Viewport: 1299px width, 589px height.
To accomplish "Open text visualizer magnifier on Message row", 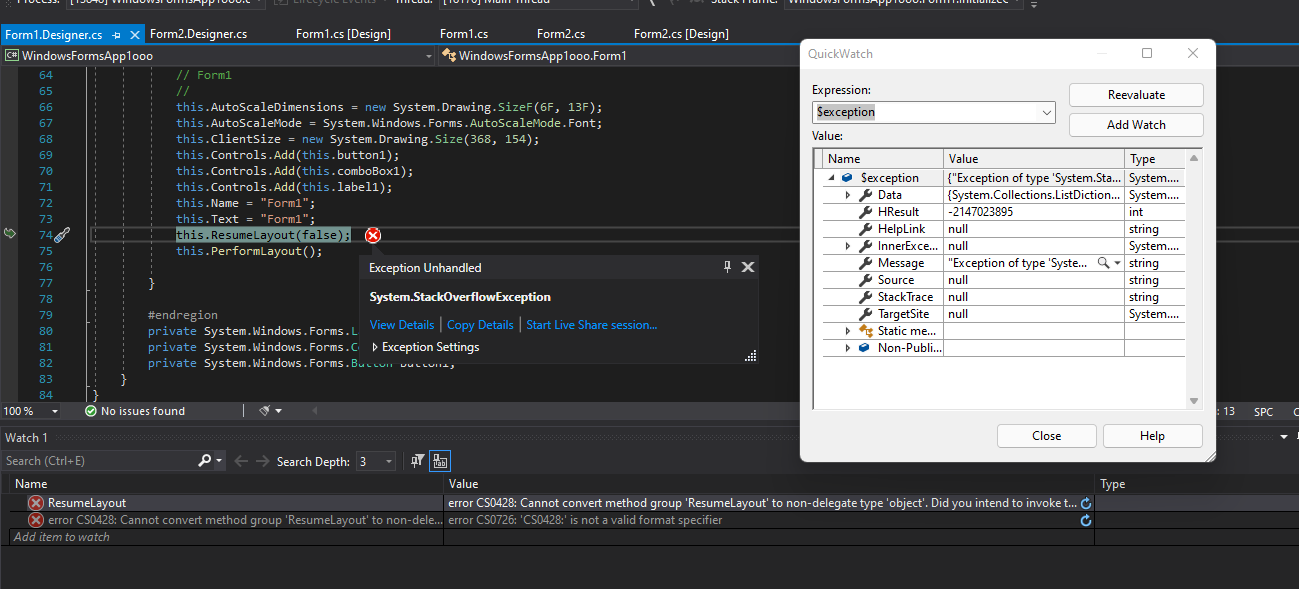I will tap(1104, 263).
